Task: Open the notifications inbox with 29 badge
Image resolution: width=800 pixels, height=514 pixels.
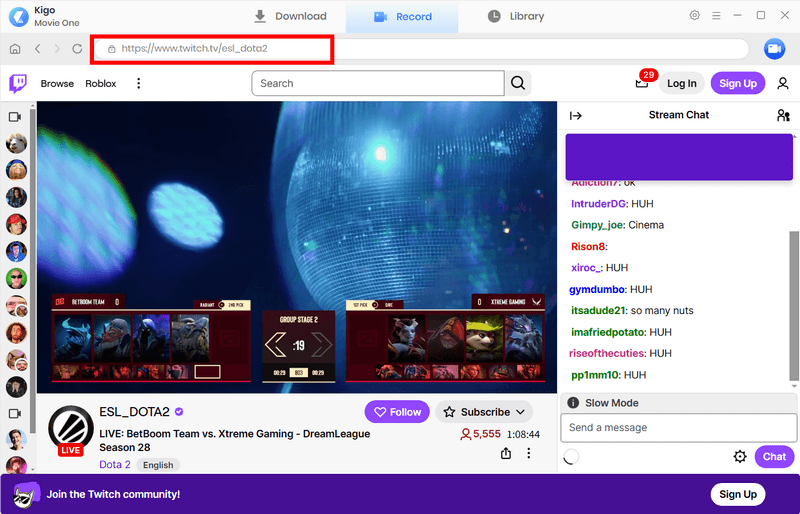Action: (642, 83)
